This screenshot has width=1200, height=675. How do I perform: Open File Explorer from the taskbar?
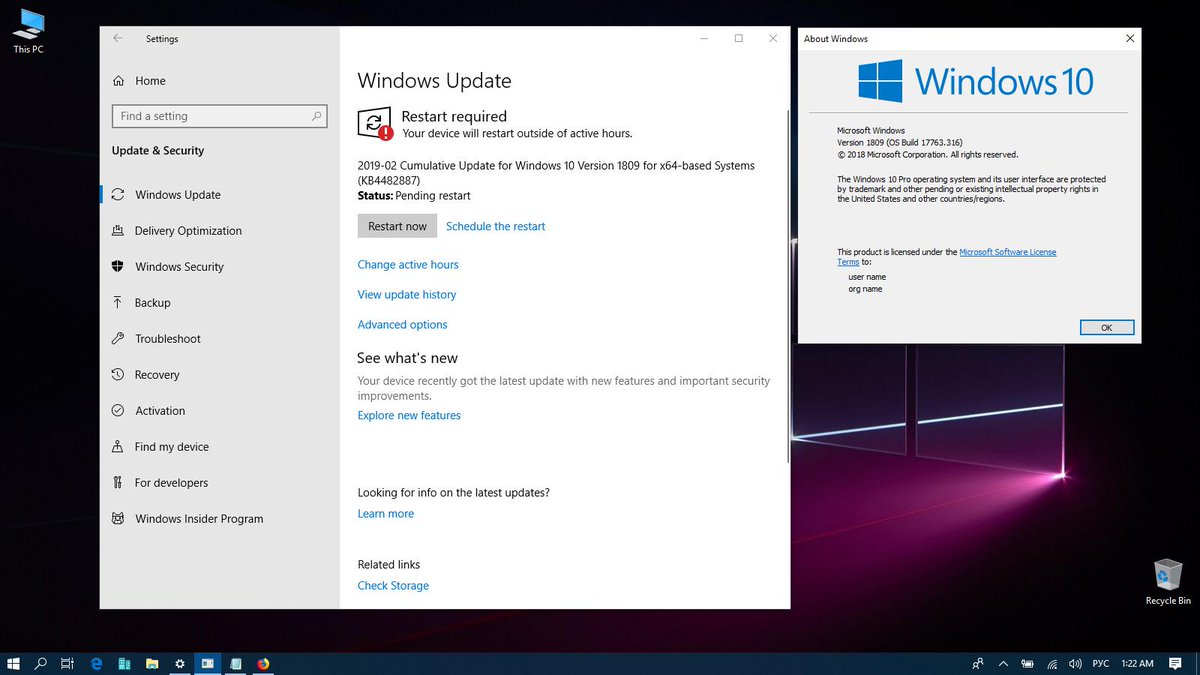pyautogui.click(x=153, y=663)
